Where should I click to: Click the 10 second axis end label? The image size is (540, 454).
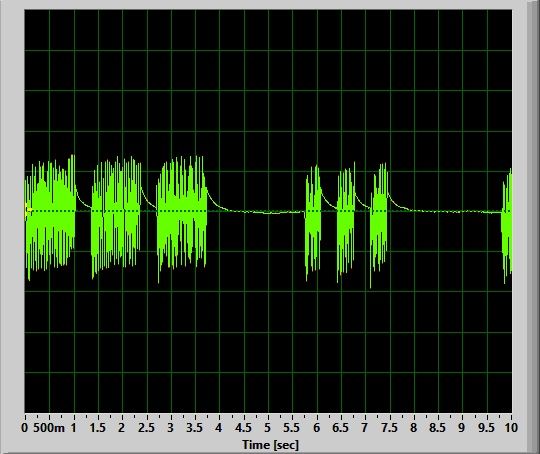(x=511, y=428)
